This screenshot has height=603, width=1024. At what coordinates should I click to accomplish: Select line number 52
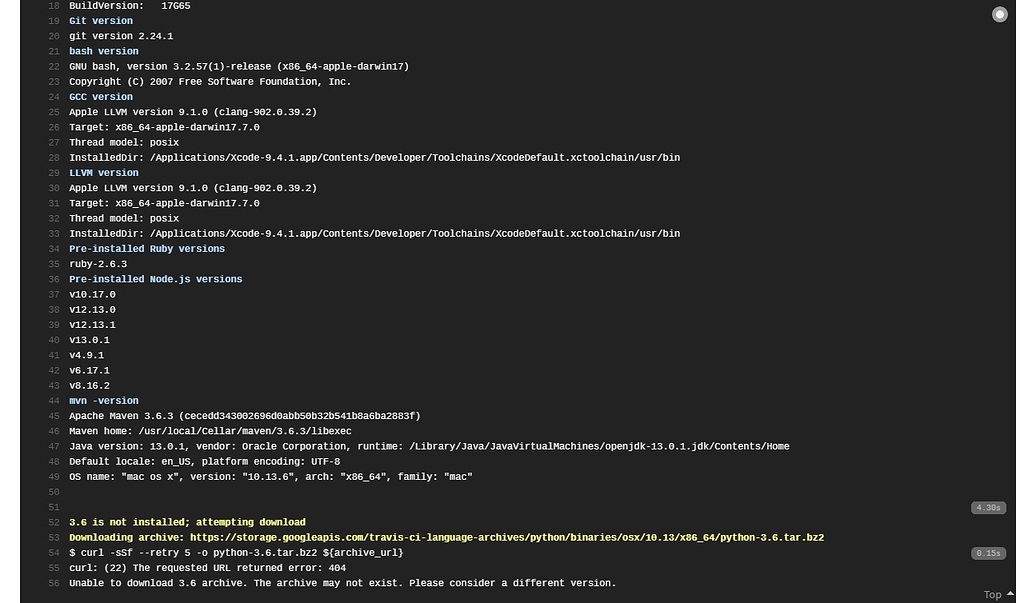54,523
